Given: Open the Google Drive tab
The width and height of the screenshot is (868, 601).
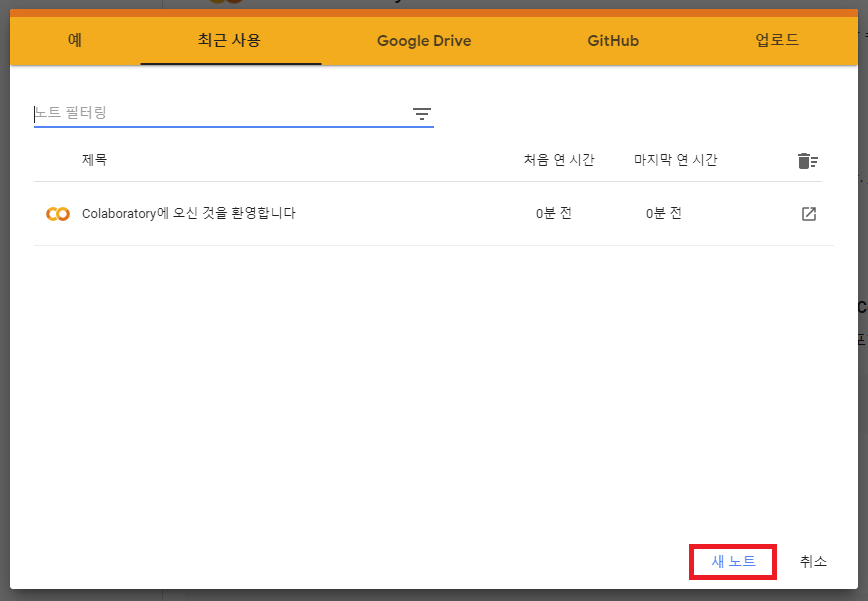Looking at the screenshot, I should 423,40.
